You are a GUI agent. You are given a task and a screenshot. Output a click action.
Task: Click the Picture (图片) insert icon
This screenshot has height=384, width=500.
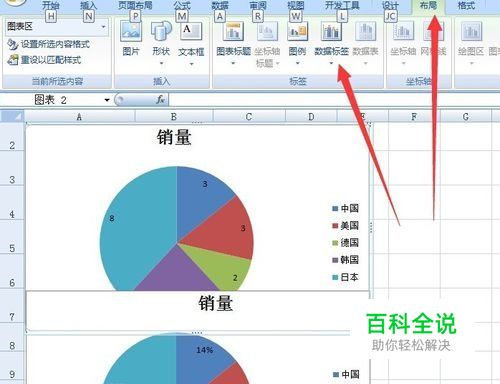pos(131,31)
